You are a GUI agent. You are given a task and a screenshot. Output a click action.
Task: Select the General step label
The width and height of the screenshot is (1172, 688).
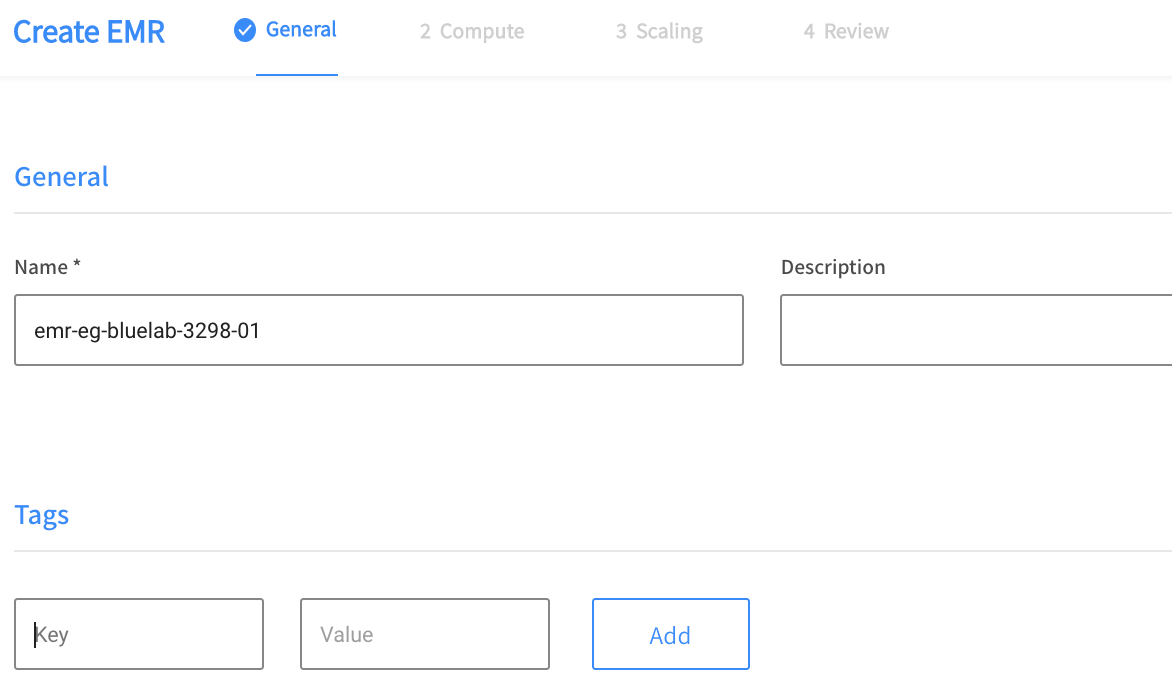click(x=301, y=30)
